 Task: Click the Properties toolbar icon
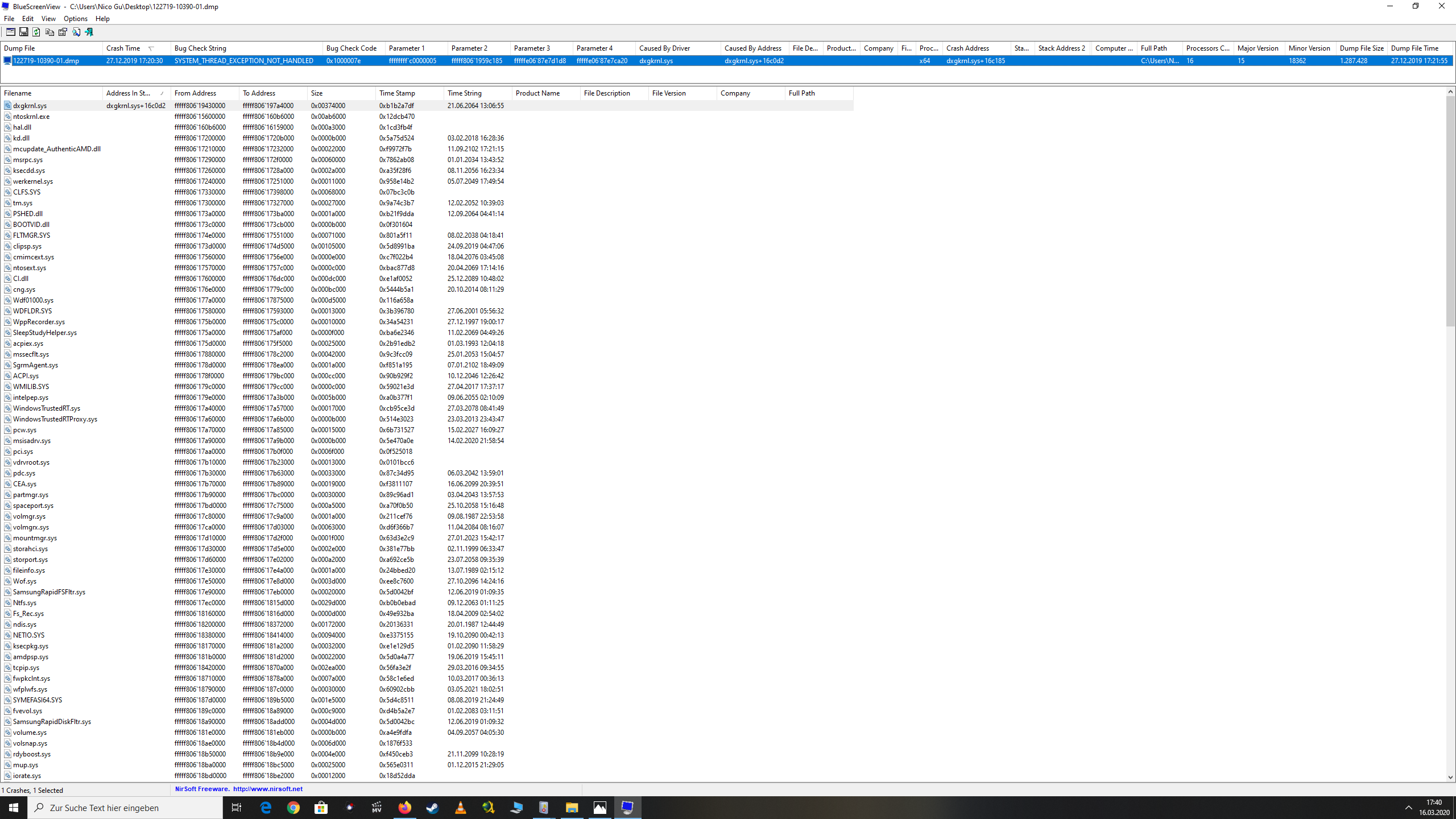63,32
